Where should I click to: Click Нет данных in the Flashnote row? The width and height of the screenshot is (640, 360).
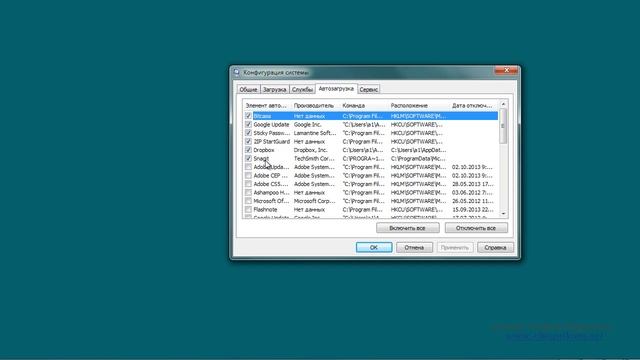309,209
